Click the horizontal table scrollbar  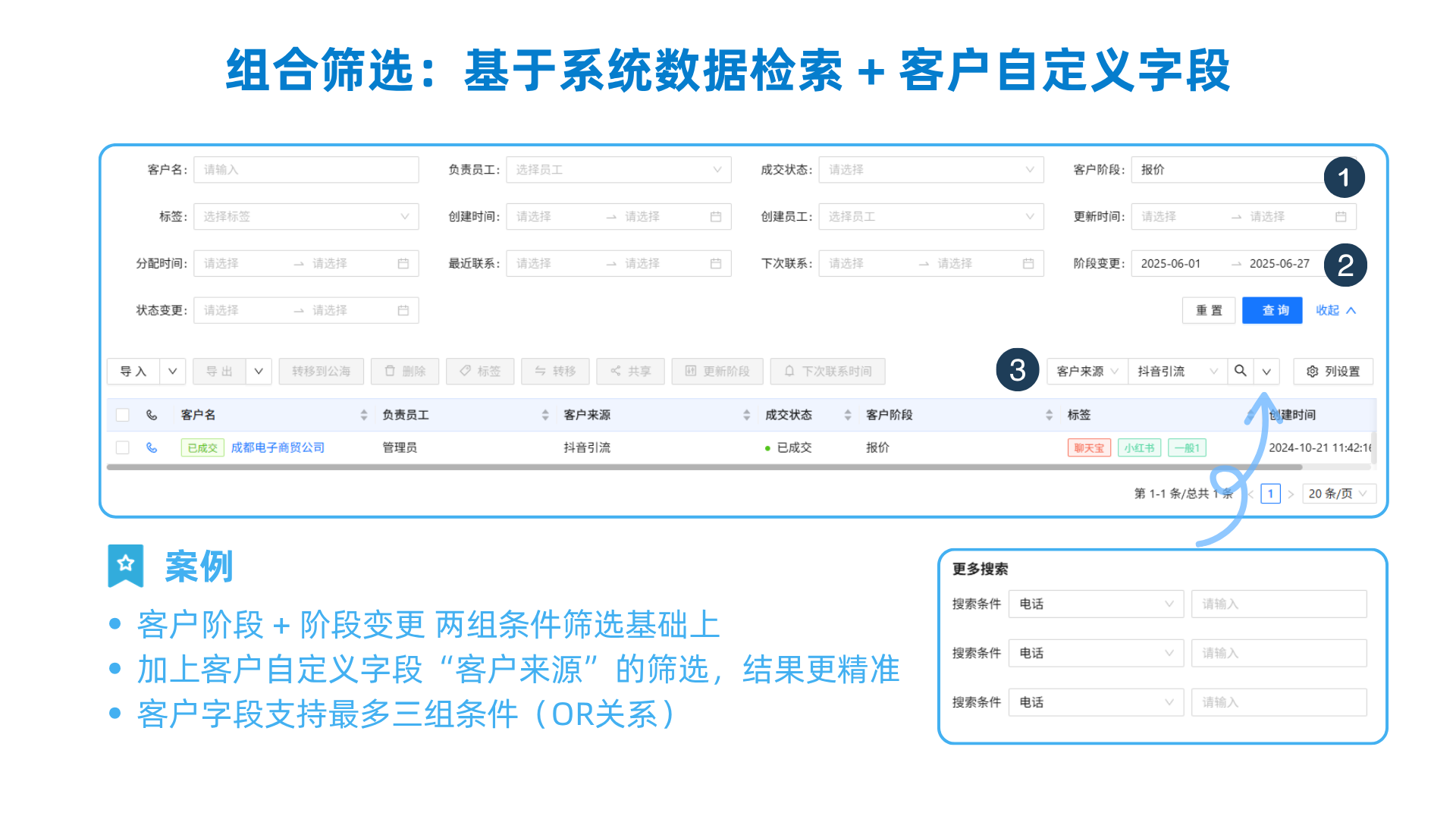coord(682,468)
